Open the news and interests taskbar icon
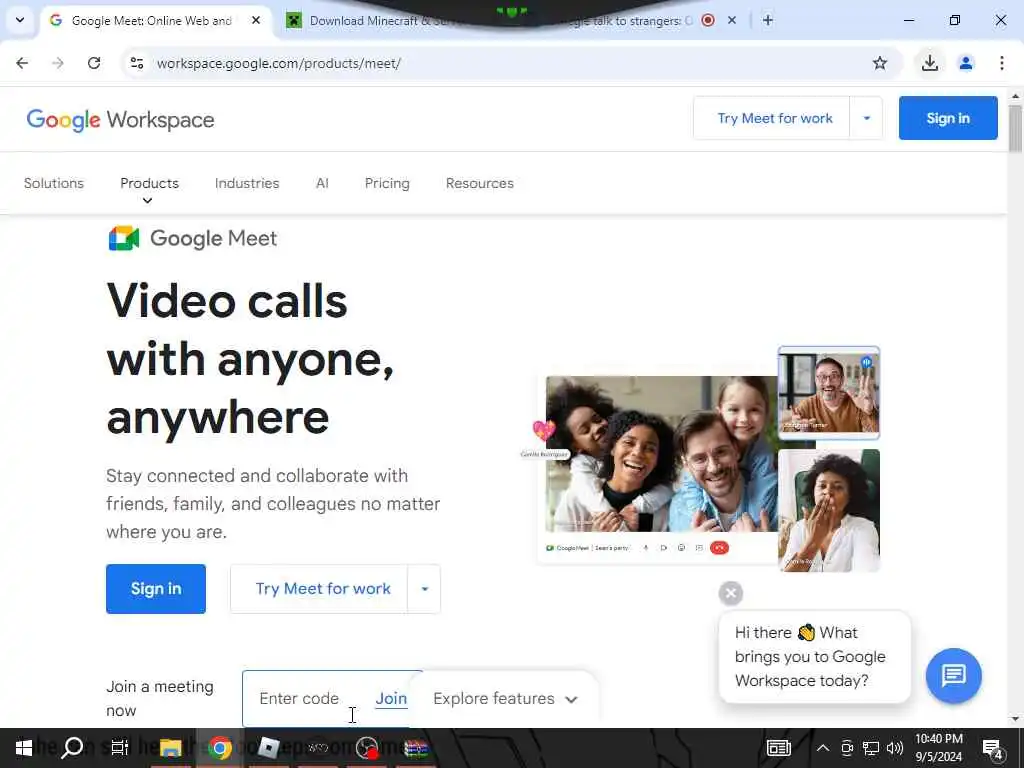1024x768 pixels. 778,748
